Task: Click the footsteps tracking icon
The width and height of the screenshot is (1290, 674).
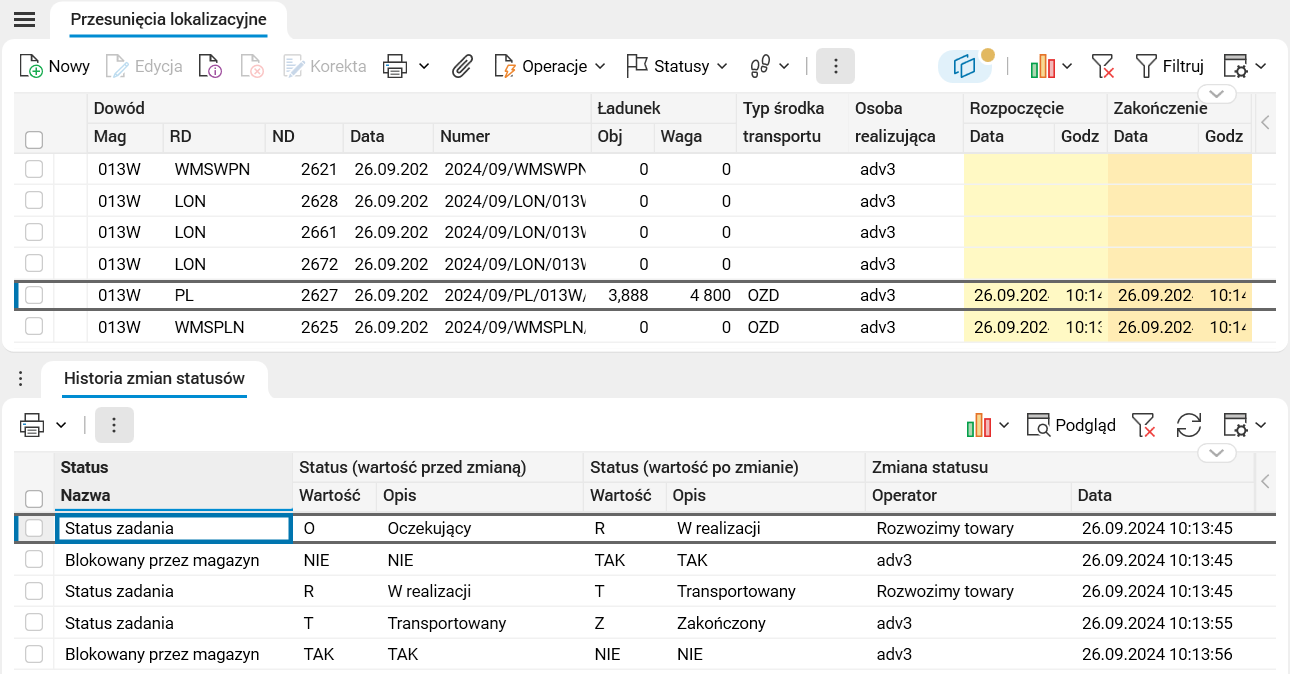Action: click(x=760, y=66)
